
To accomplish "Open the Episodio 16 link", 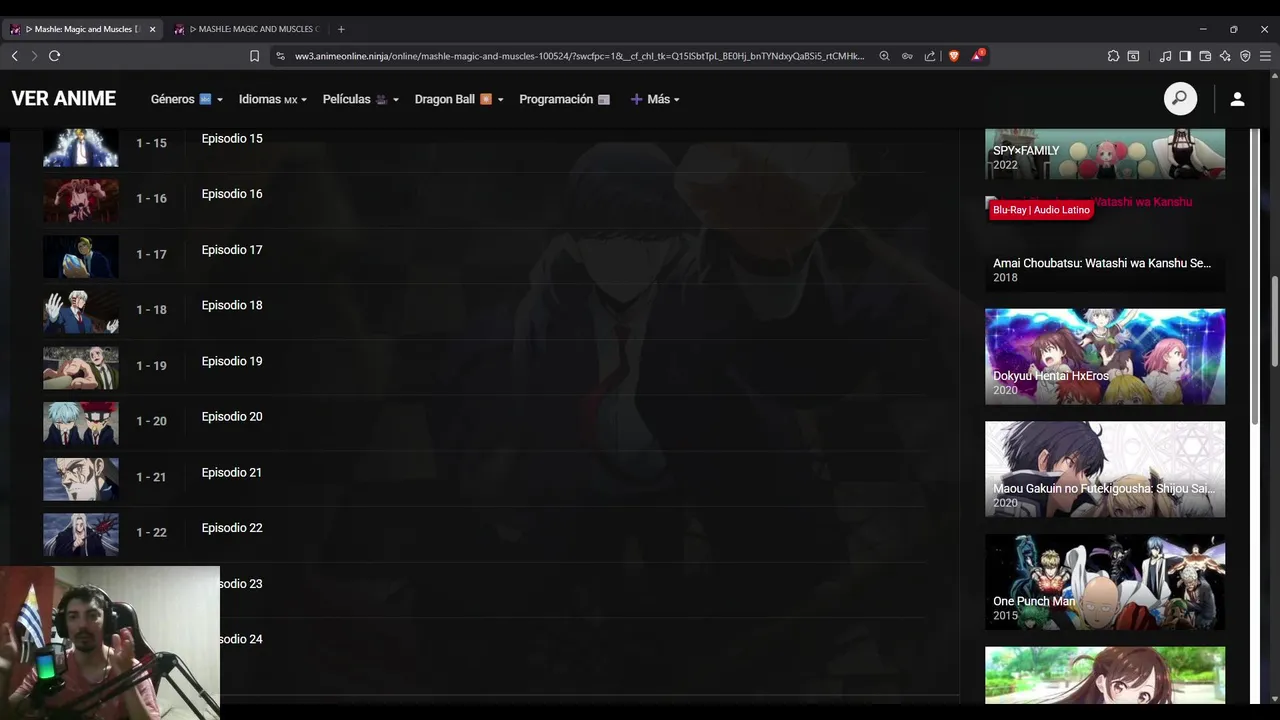I will [x=232, y=194].
